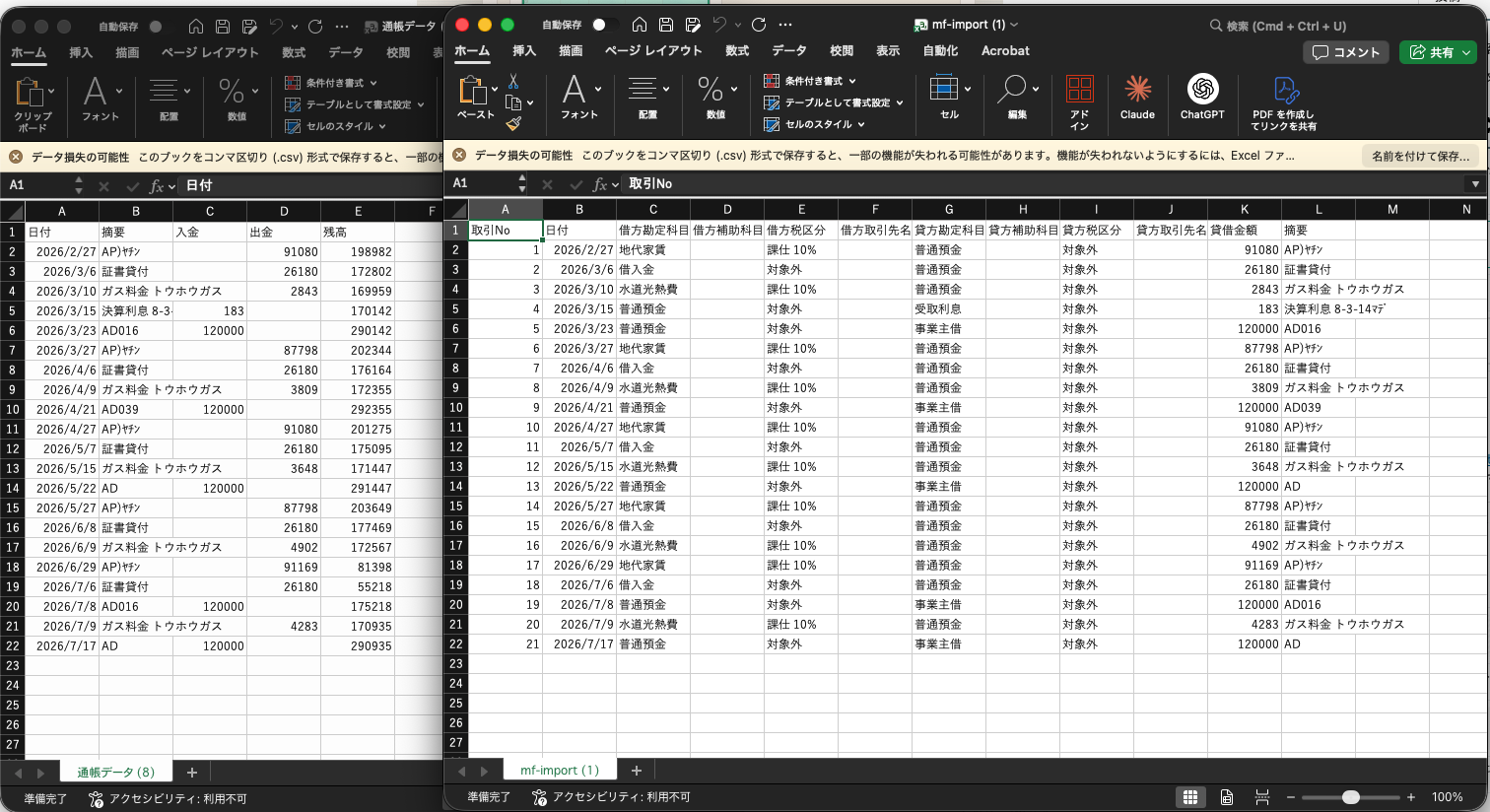Screen dimensions: 1490x812
Task: Launch the ChatGPT add-in
Action: click(1202, 99)
